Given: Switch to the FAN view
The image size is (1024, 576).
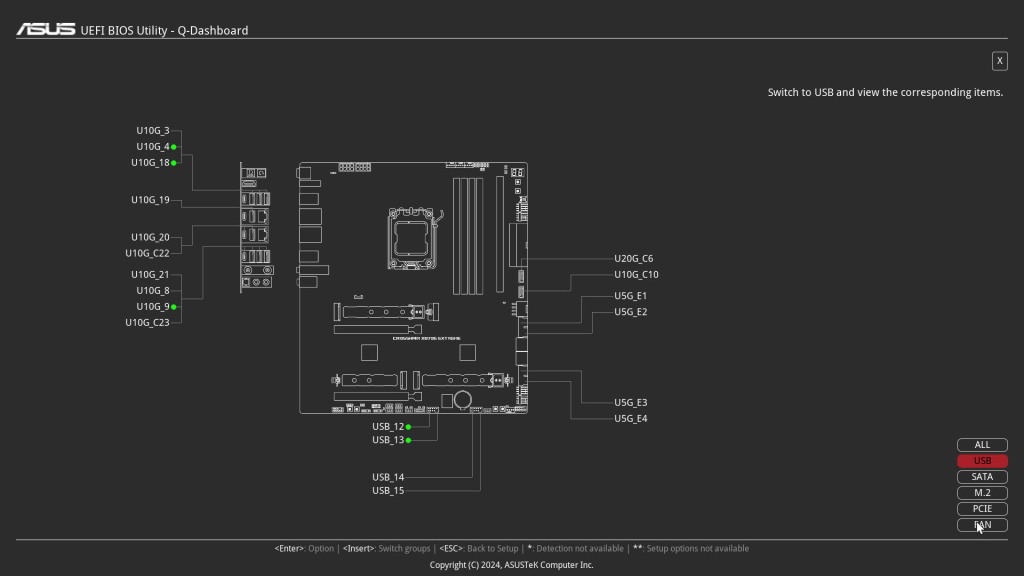Looking at the screenshot, I should 982,525.
